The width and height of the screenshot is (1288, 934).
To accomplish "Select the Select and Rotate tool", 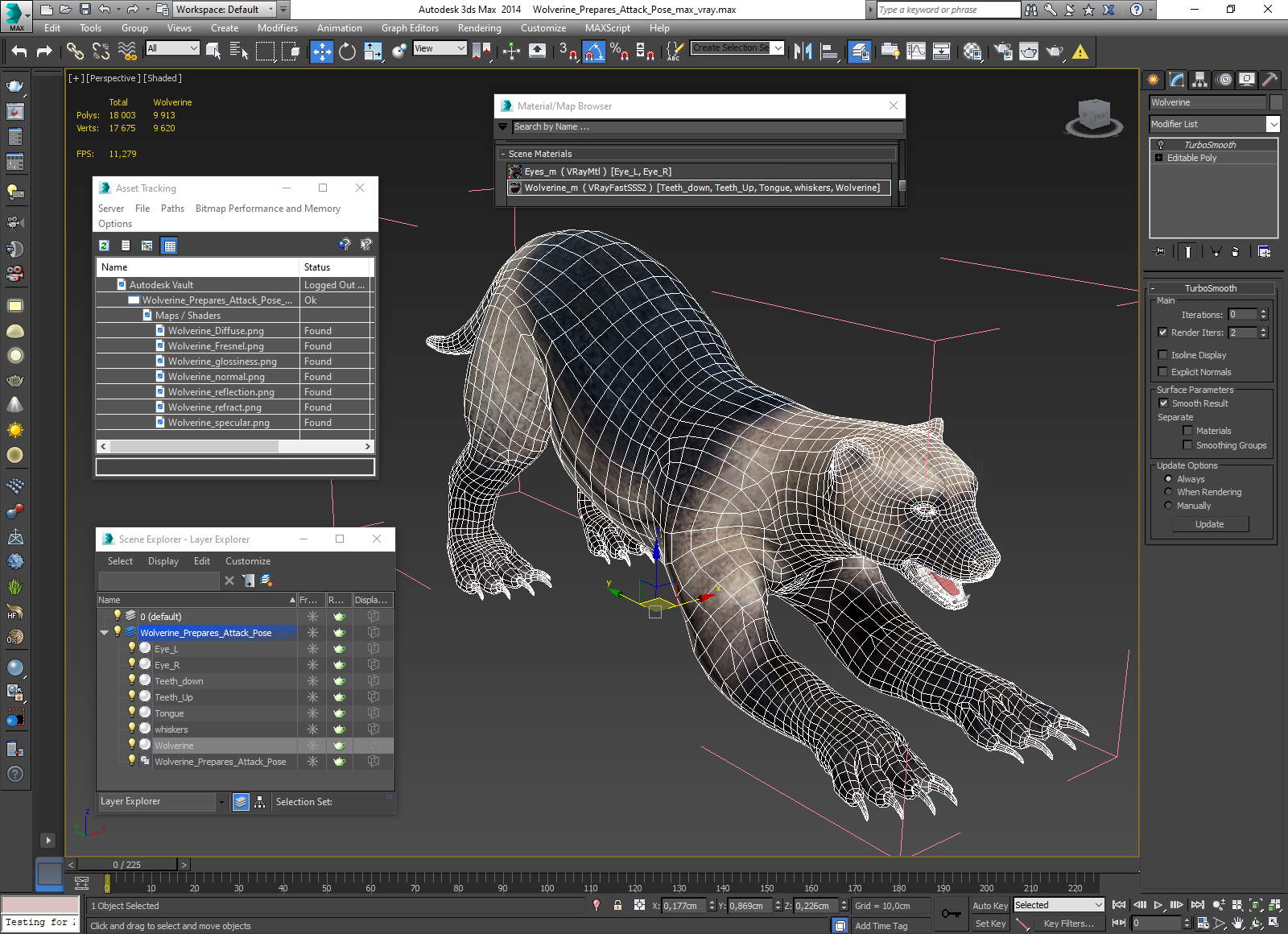I will click(x=347, y=52).
